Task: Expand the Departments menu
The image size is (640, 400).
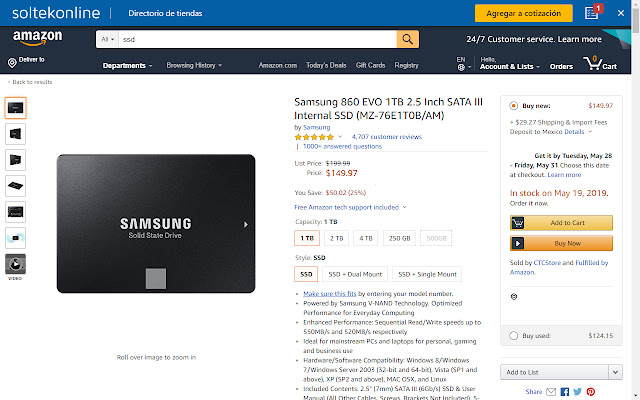Action: click(x=127, y=65)
